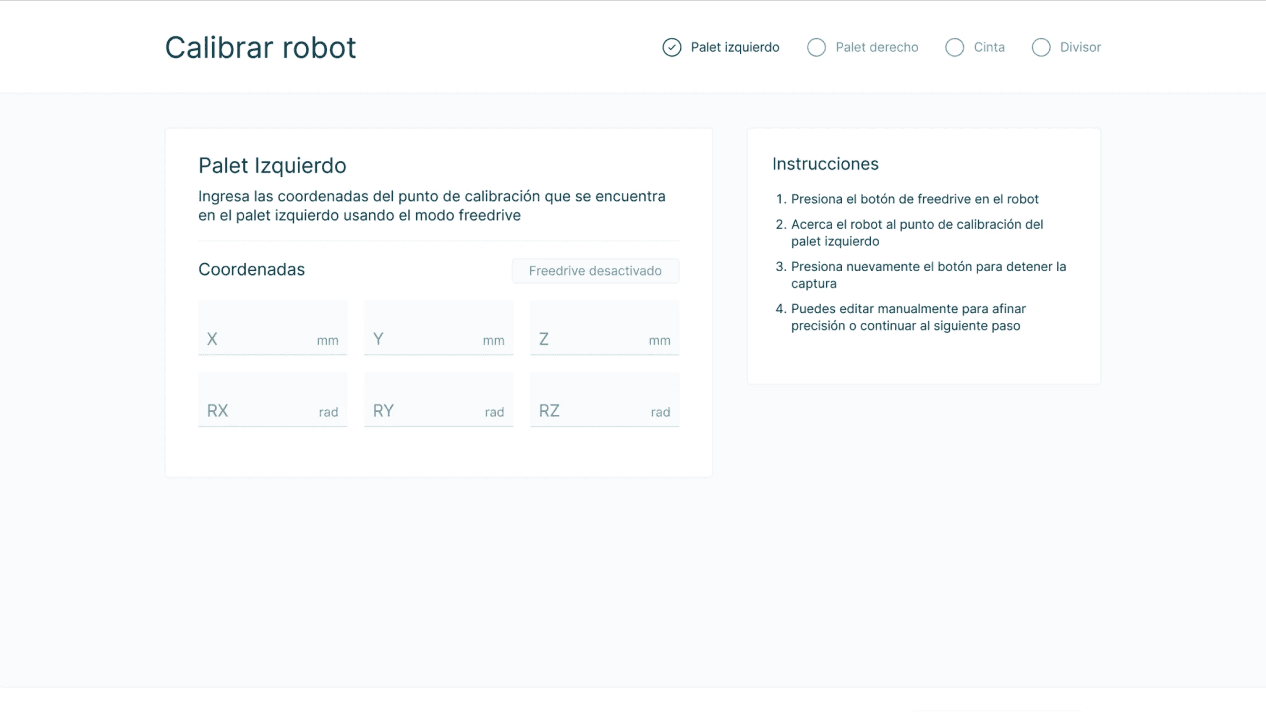Click instruction 'Acerca el robot al punto'
1266x712 pixels.
917,233
